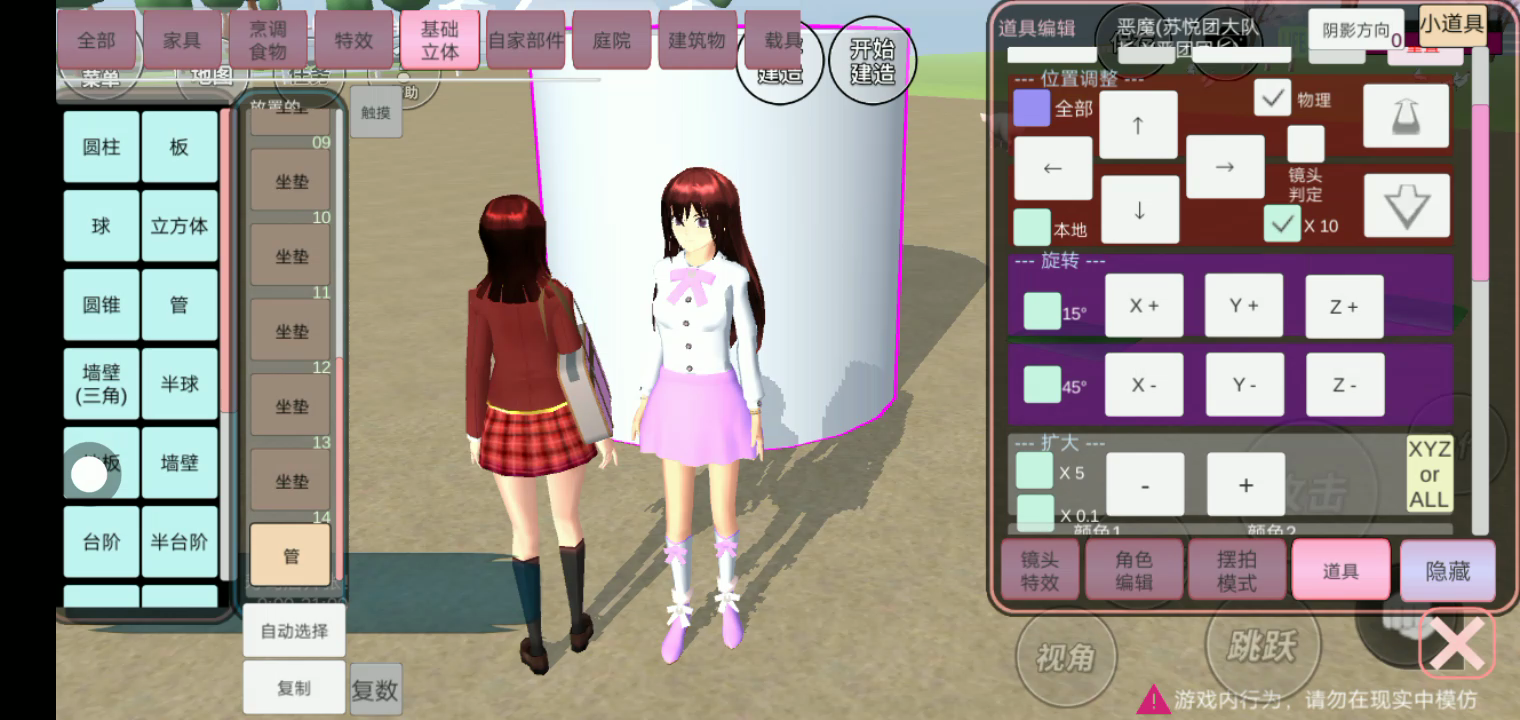
Task: Rotate the prop with Y +
Action: click(x=1244, y=306)
